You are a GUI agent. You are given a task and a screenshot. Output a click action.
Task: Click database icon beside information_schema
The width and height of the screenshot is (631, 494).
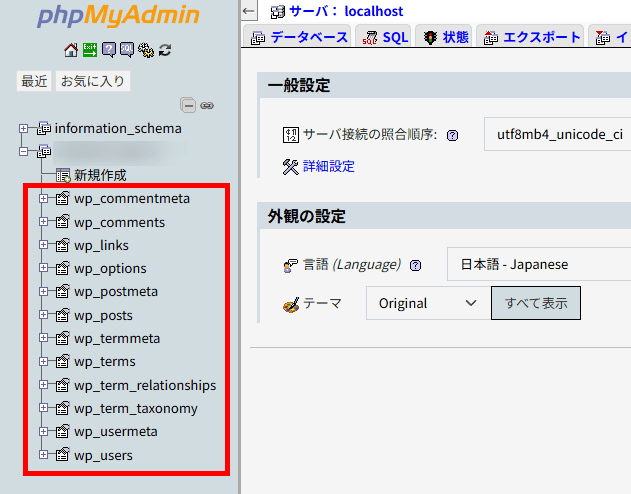coord(44,128)
